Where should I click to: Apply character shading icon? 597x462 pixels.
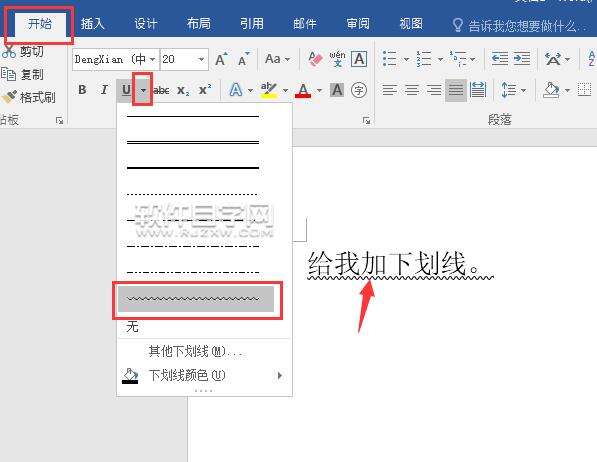click(337, 90)
